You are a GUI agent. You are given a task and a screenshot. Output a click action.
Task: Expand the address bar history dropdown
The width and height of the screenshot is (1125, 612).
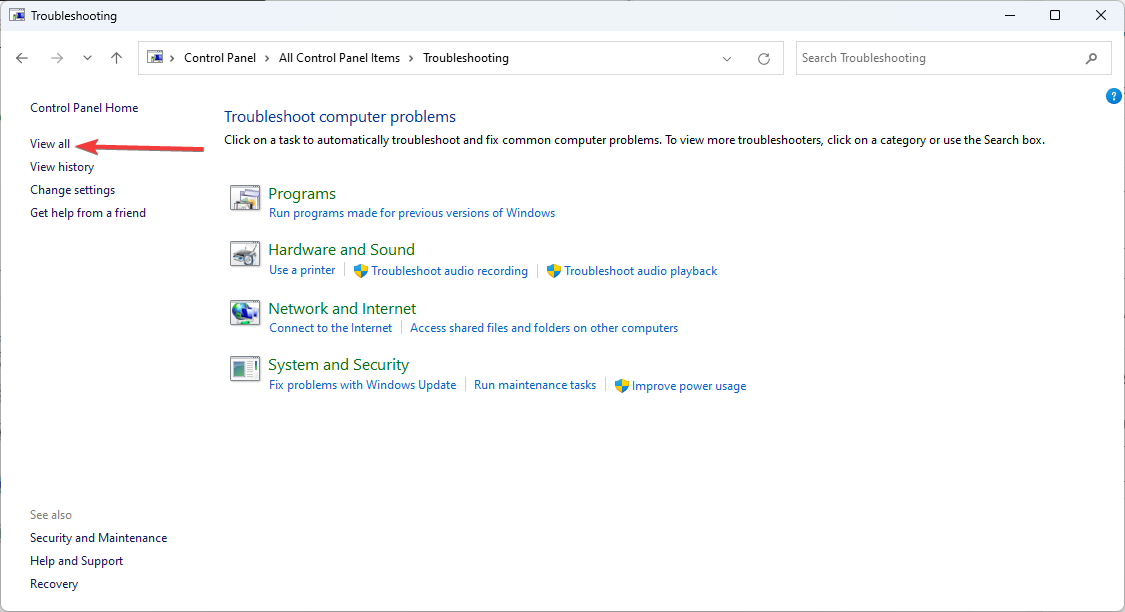[x=727, y=59]
